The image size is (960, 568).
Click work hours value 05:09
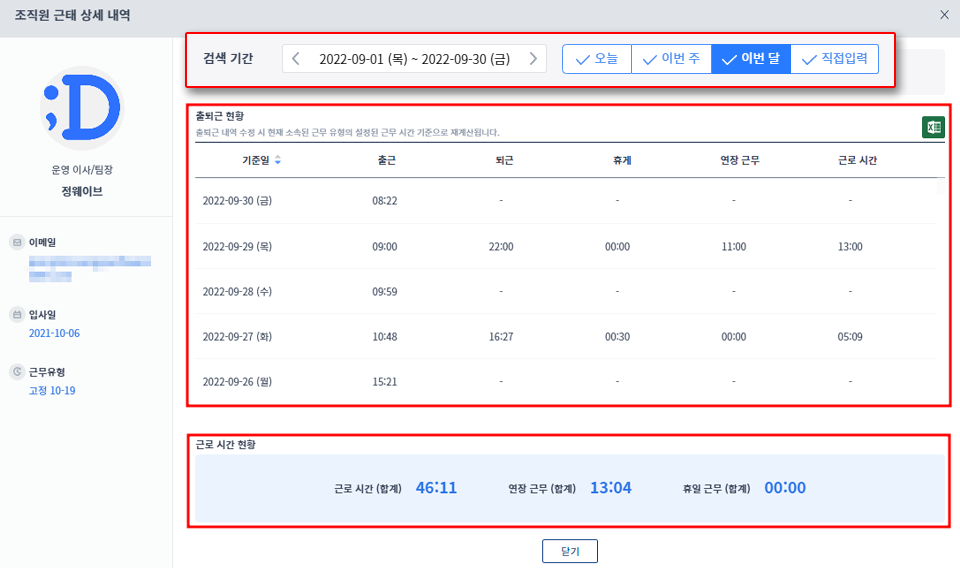850,337
